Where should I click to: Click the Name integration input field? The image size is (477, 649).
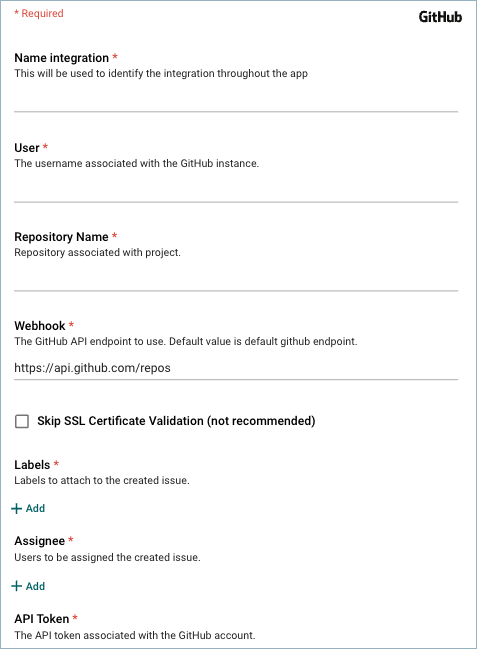[236, 99]
